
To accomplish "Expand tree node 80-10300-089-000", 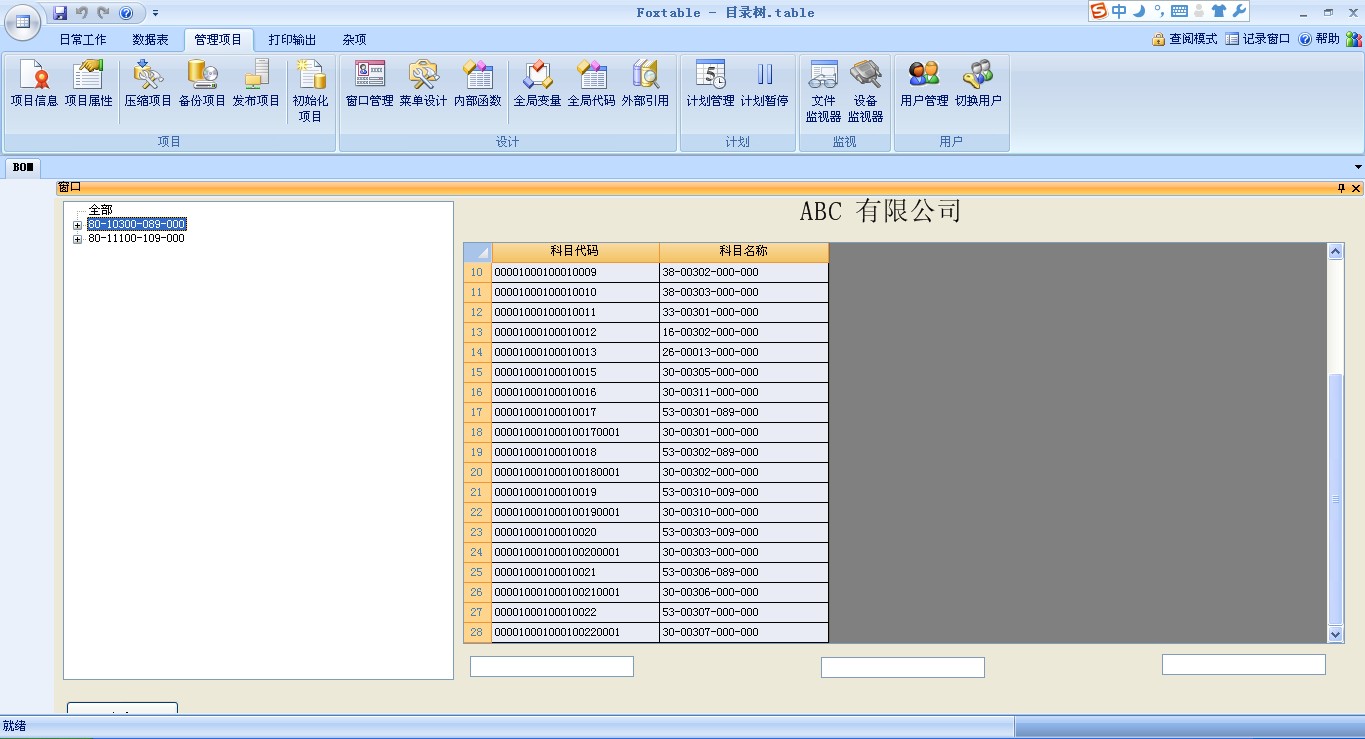I will click(x=78, y=225).
